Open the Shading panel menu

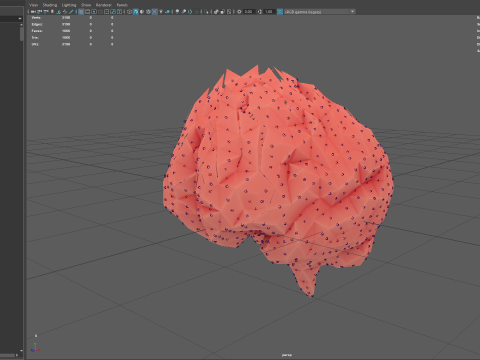coord(50,5)
